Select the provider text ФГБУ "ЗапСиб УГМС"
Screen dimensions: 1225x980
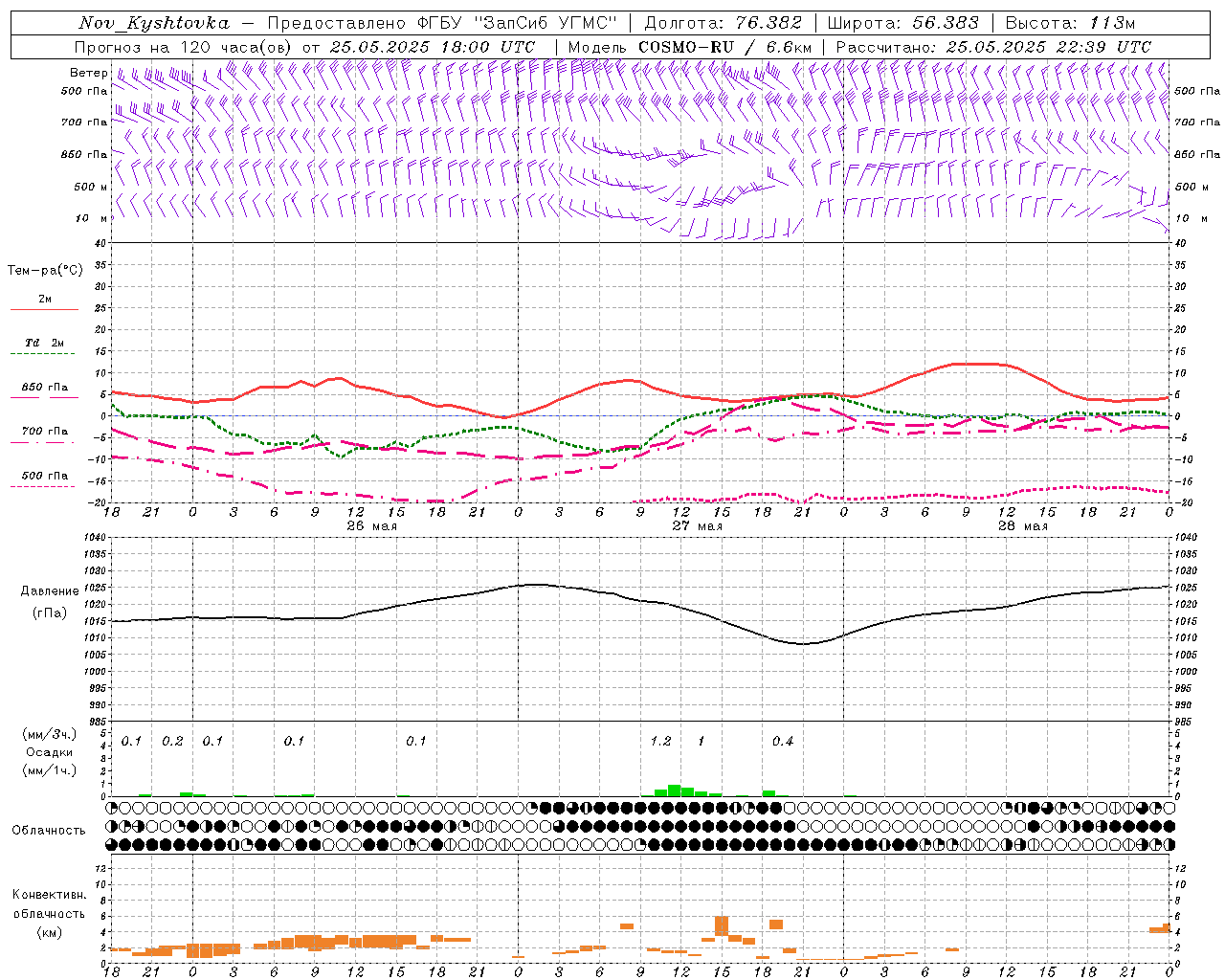[x=518, y=23]
